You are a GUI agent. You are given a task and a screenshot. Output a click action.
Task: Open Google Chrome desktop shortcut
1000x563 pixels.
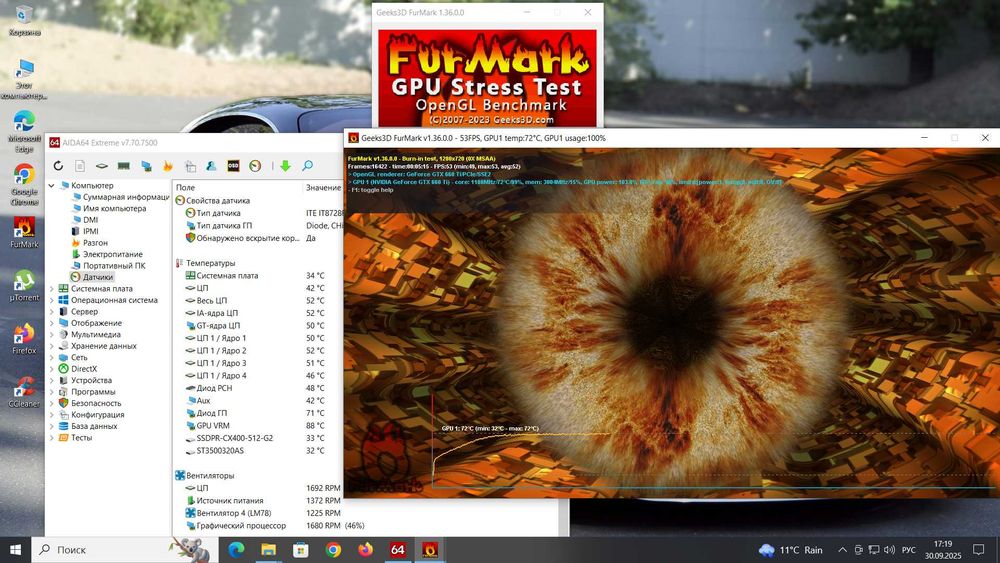tap(24, 185)
